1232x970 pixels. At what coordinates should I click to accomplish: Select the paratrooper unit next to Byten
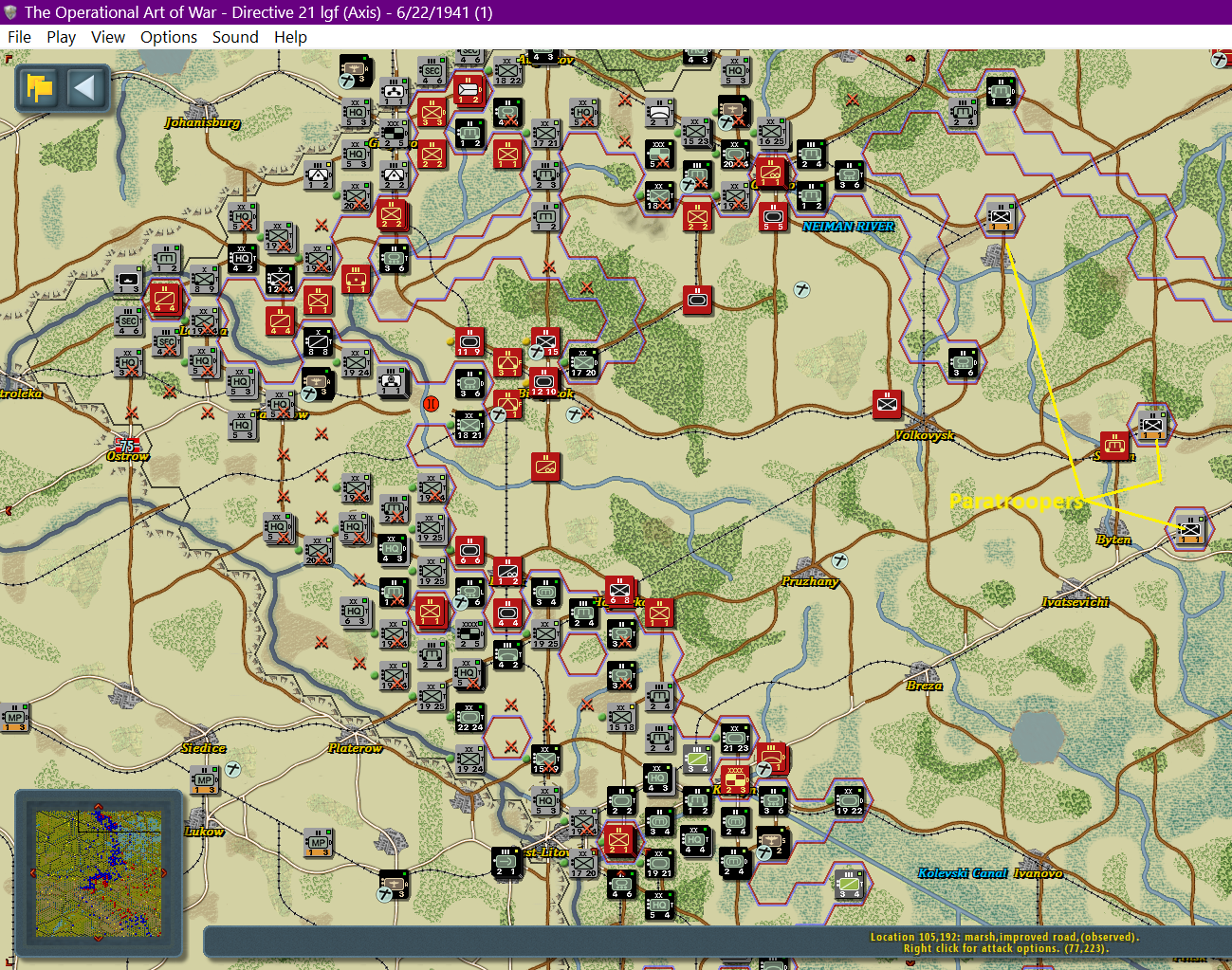tap(1189, 530)
